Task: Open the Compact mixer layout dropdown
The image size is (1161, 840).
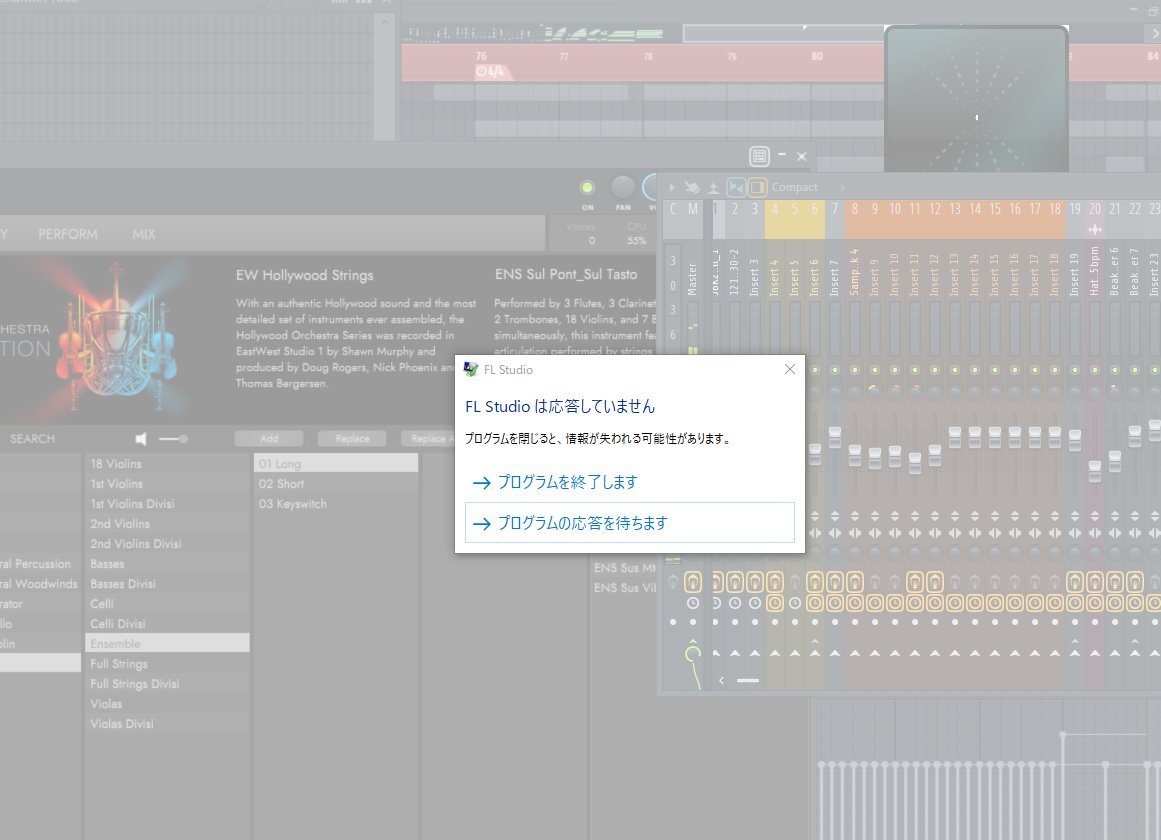Action: coord(794,187)
